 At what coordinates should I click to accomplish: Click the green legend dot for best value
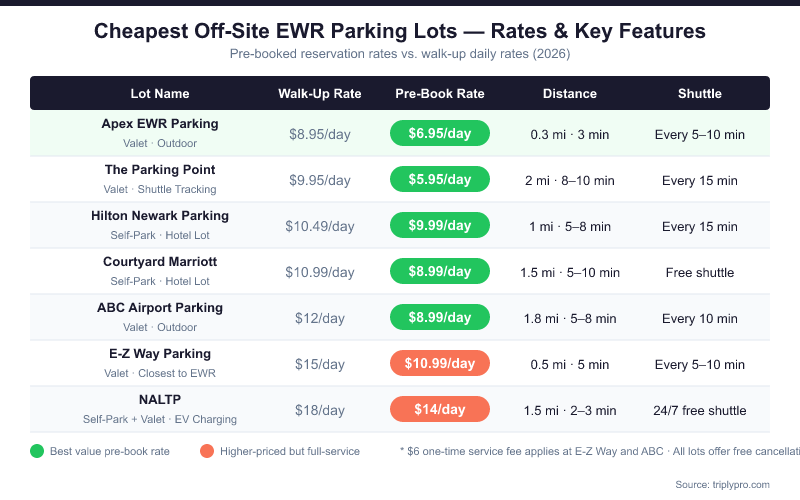(37, 451)
